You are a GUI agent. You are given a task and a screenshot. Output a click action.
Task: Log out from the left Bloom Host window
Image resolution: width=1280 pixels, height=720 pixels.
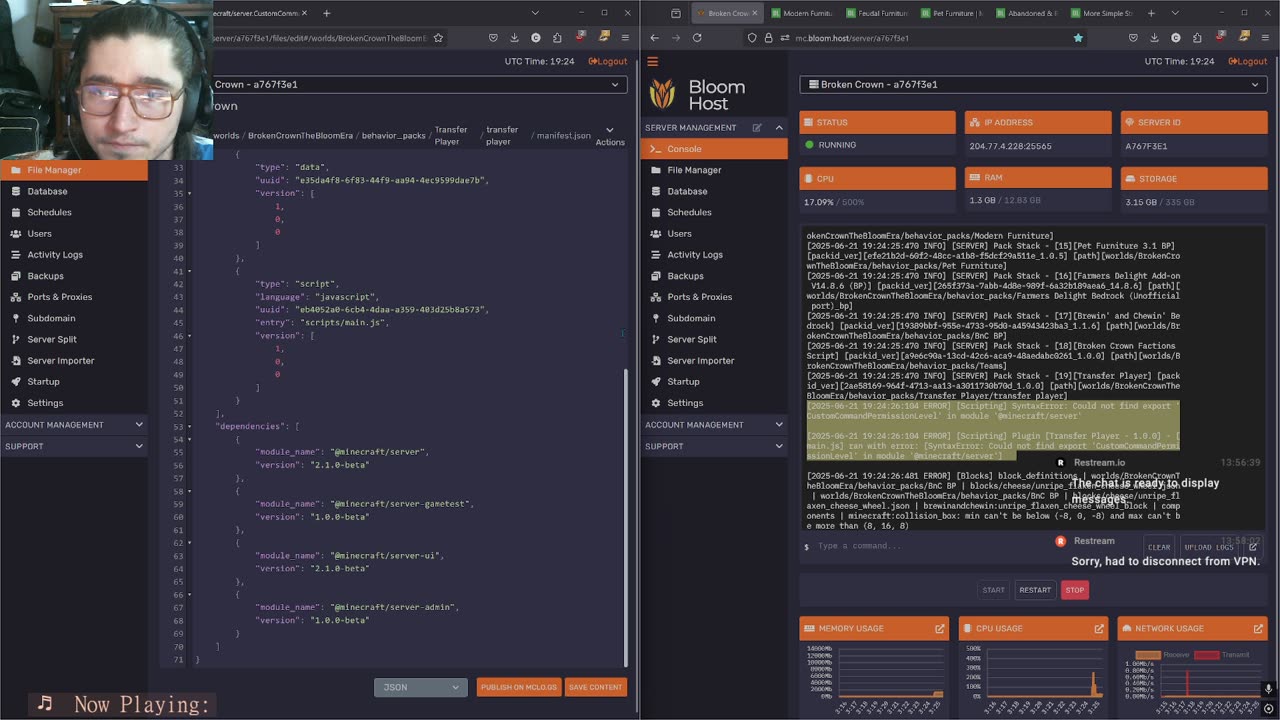(x=608, y=61)
